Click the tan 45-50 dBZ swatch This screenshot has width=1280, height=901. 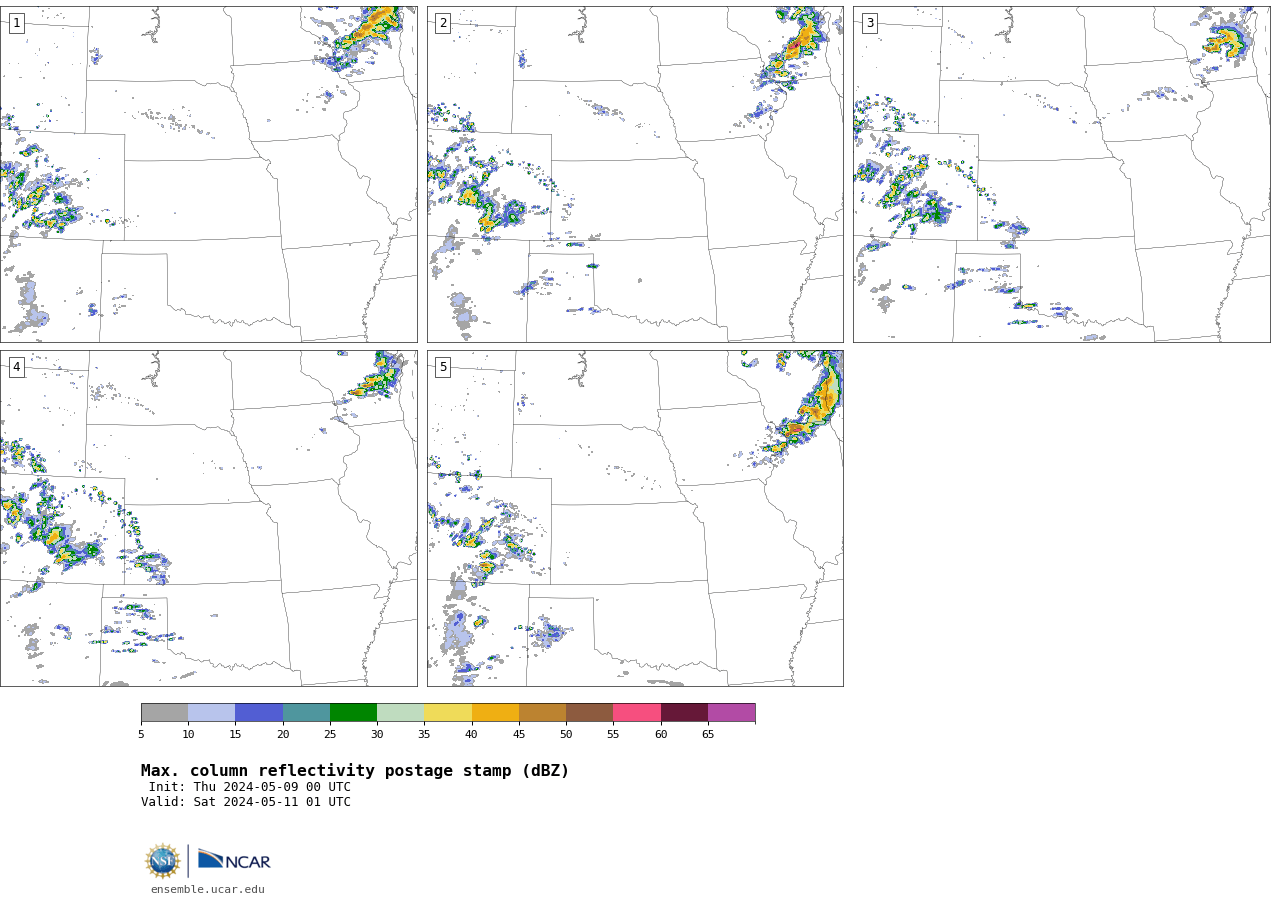[x=542, y=712]
